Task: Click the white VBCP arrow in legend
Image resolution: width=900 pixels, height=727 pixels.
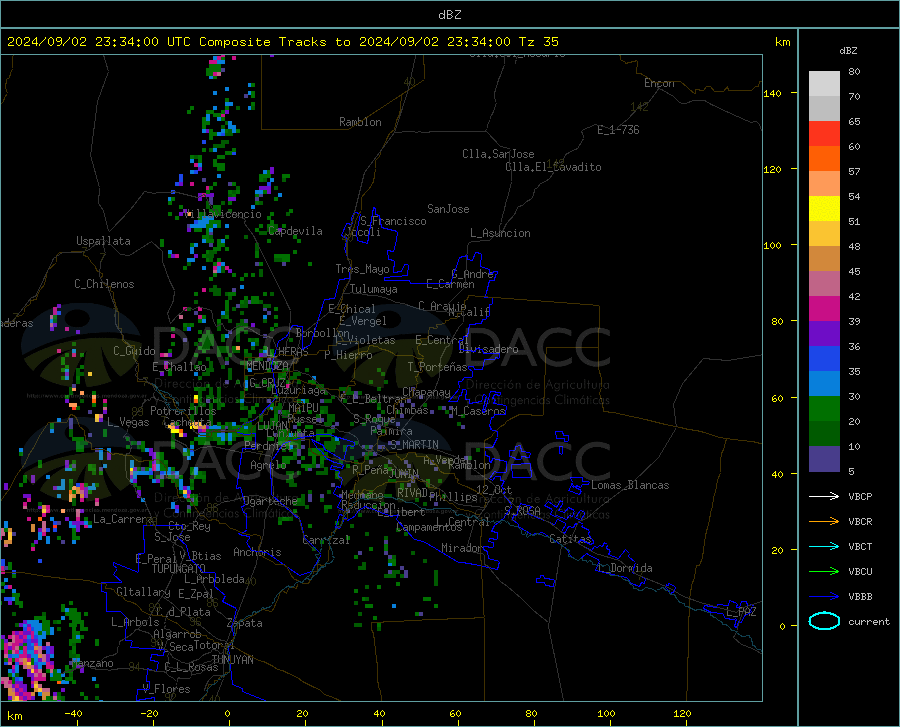Action: [824, 496]
